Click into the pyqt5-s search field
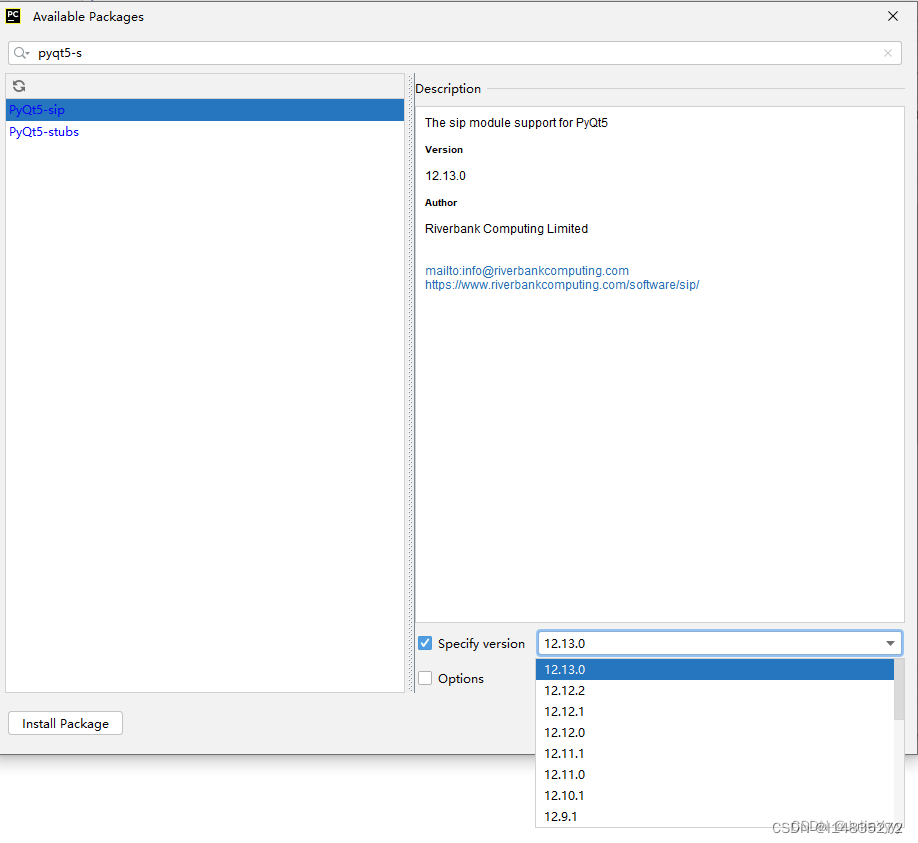 coord(454,53)
